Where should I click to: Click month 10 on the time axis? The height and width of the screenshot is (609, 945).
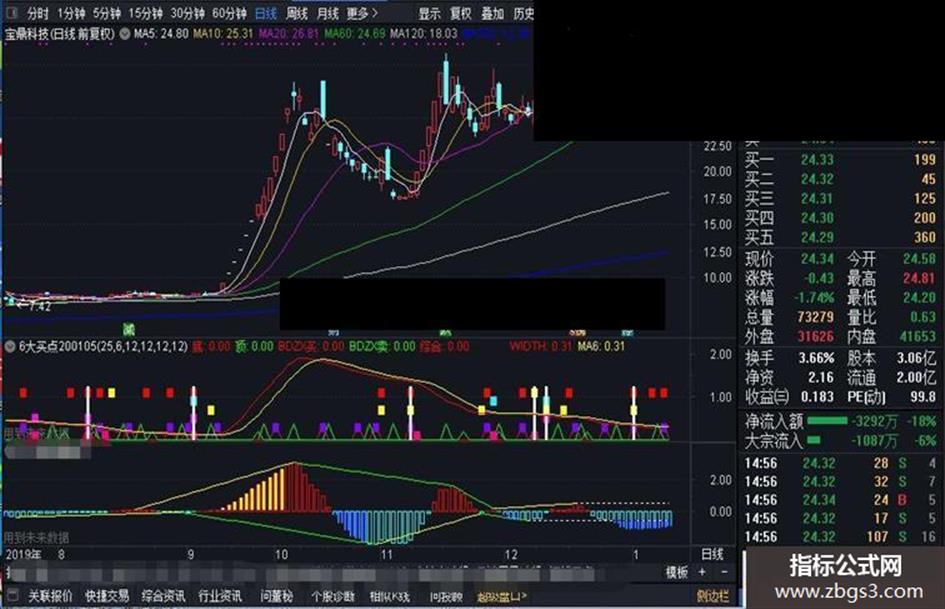coord(281,554)
